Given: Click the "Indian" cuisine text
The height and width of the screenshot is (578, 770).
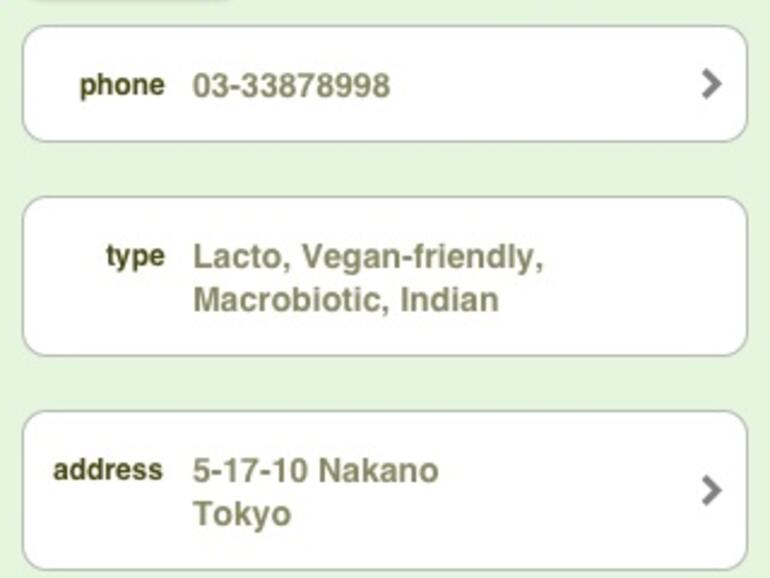Looking at the screenshot, I should (x=449, y=300).
